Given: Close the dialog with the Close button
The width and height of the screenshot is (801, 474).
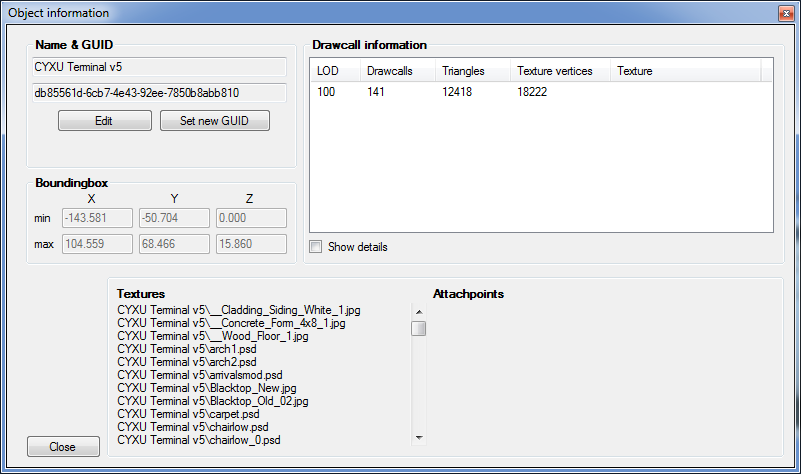Looking at the screenshot, I should 63,446.
